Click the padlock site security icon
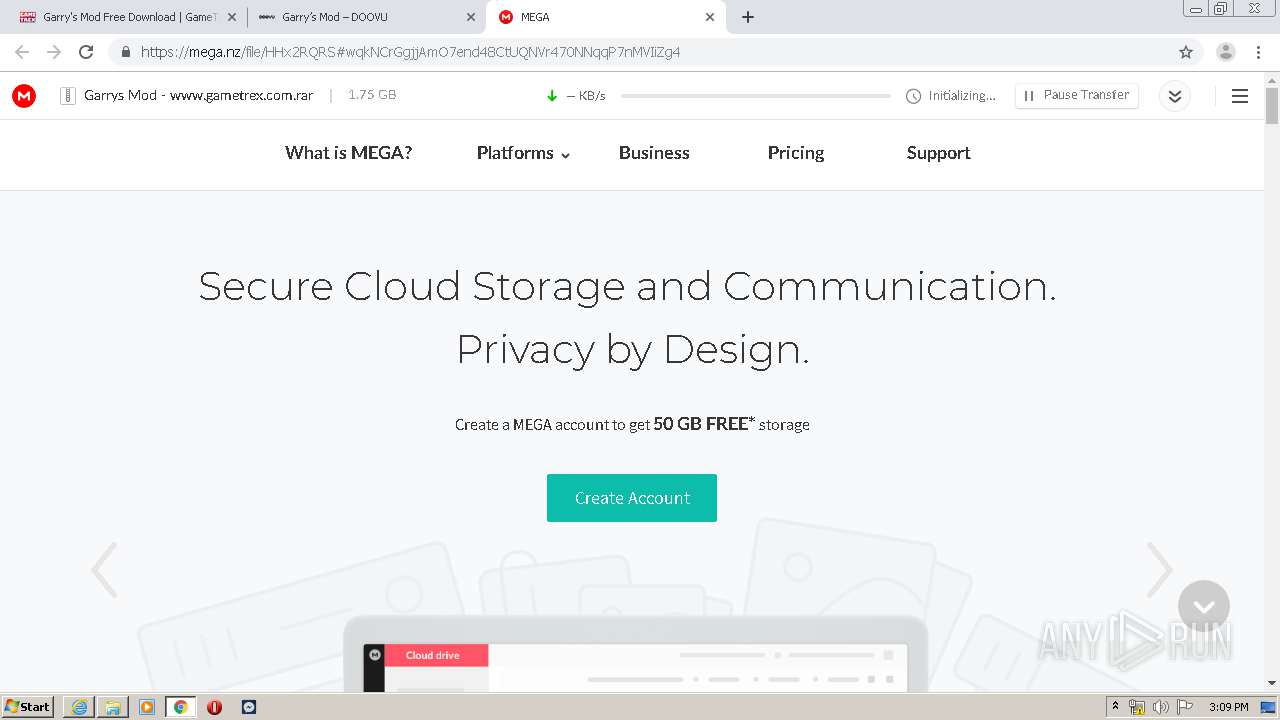 pos(126,52)
